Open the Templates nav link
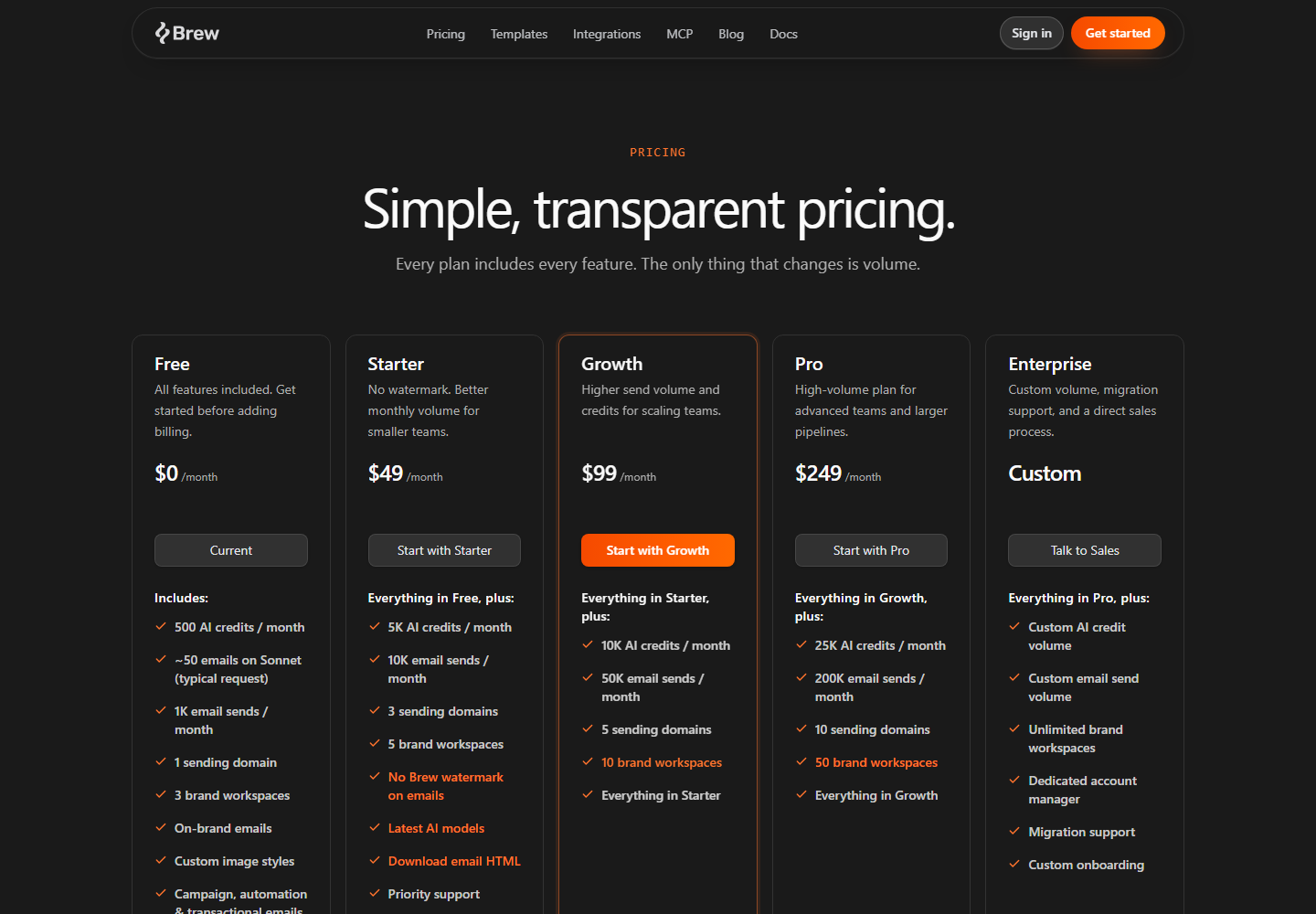The height and width of the screenshot is (914, 1316). (x=519, y=34)
